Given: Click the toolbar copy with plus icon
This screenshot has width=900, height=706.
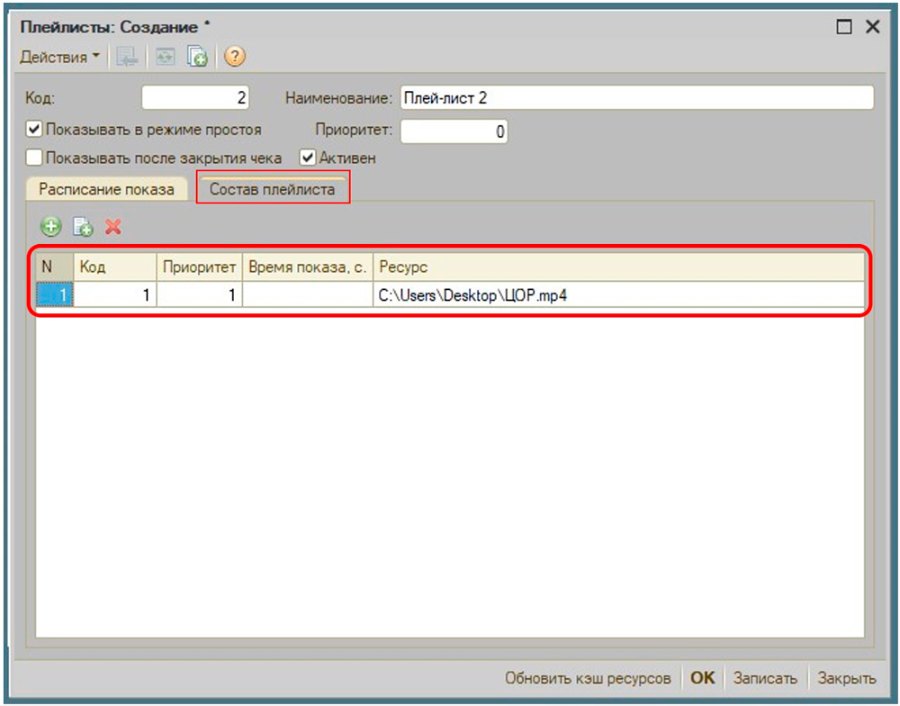Looking at the screenshot, I should pyautogui.click(x=197, y=57).
